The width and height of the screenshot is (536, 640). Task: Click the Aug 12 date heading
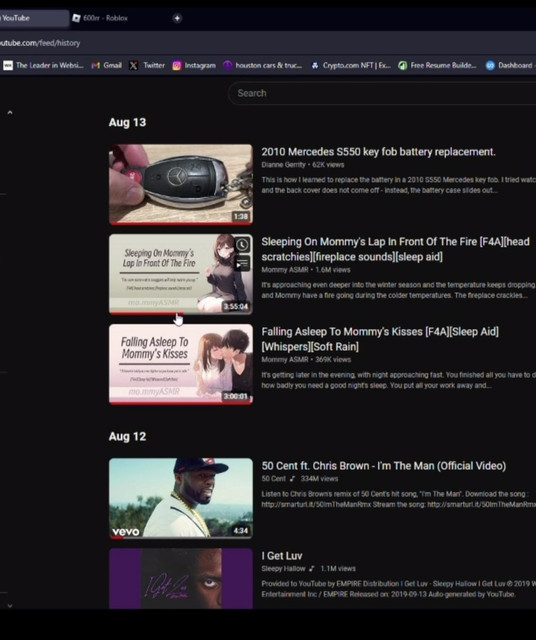127,437
